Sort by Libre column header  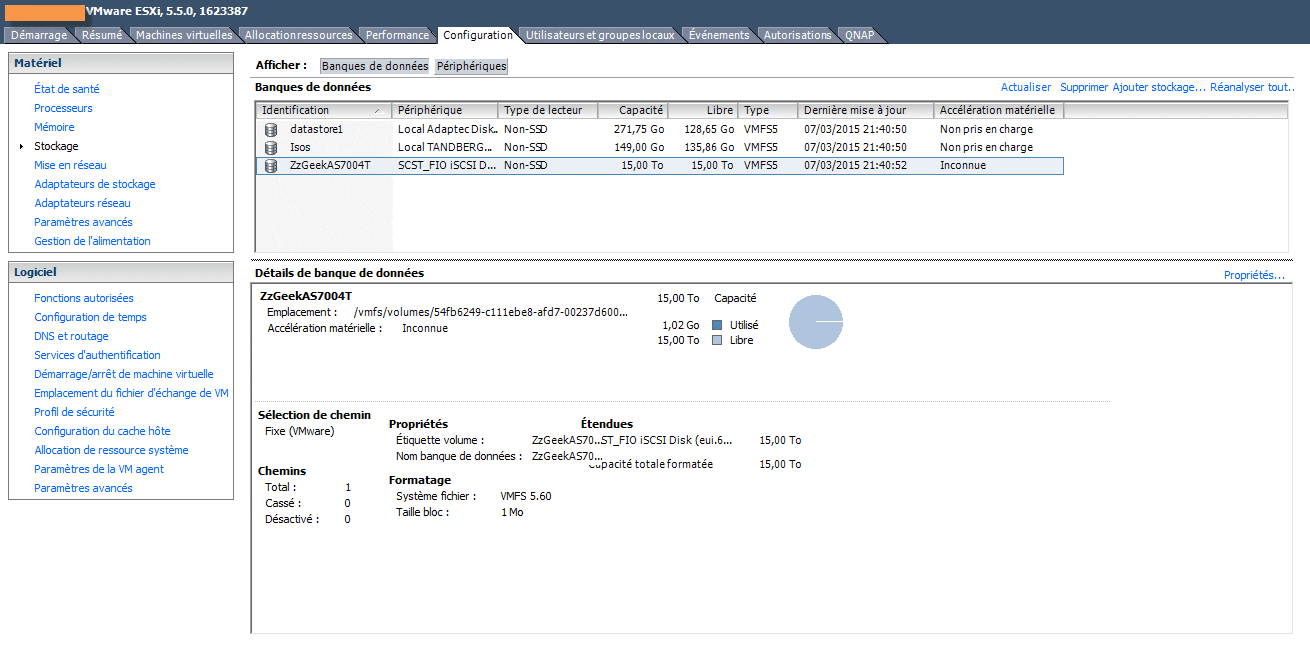tap(704, 110)
